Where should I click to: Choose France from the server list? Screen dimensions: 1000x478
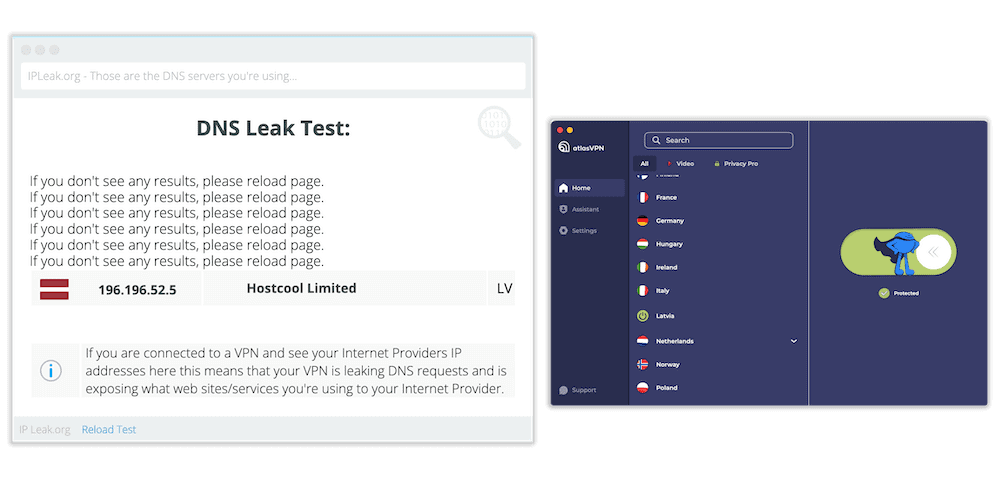(x=665, y=197)
